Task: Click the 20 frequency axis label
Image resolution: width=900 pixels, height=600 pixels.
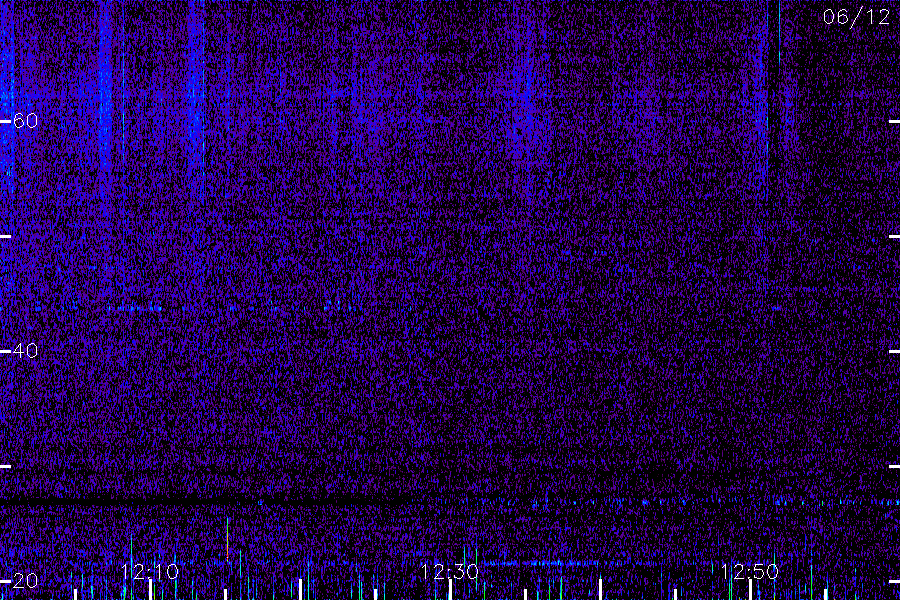Action: pos(25,580)
